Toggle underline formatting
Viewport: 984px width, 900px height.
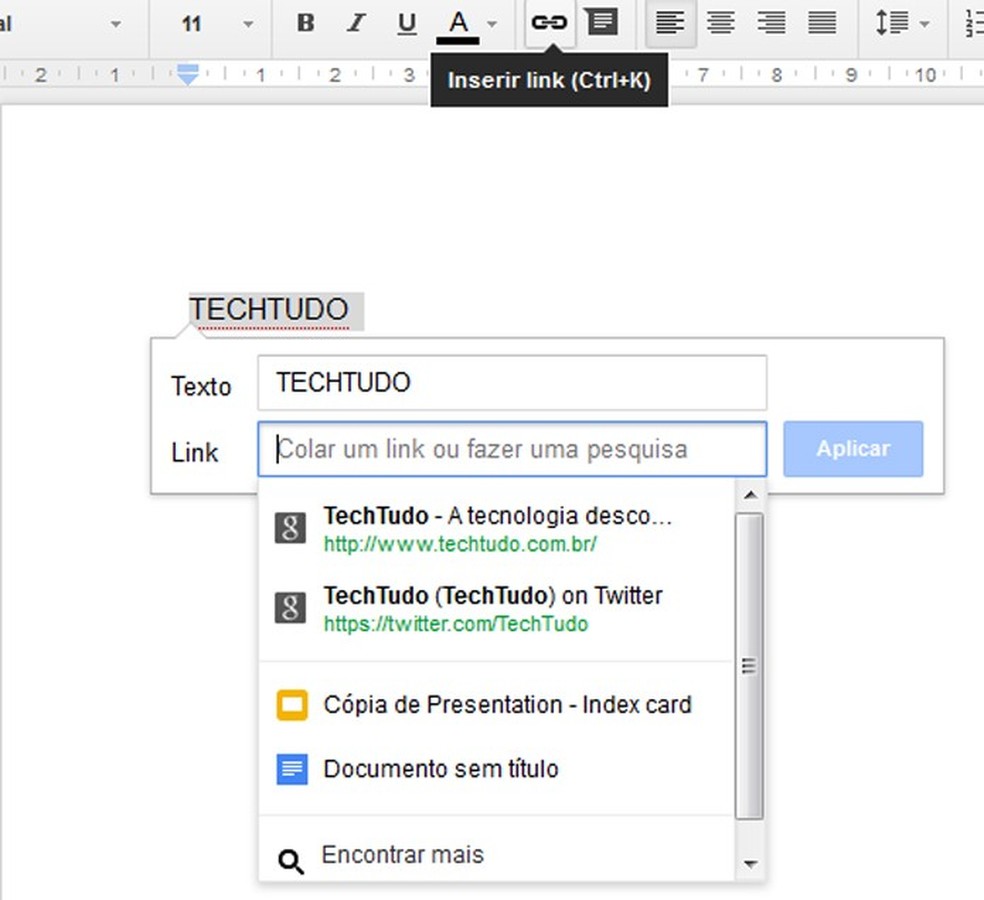click(x=406, y=23)
